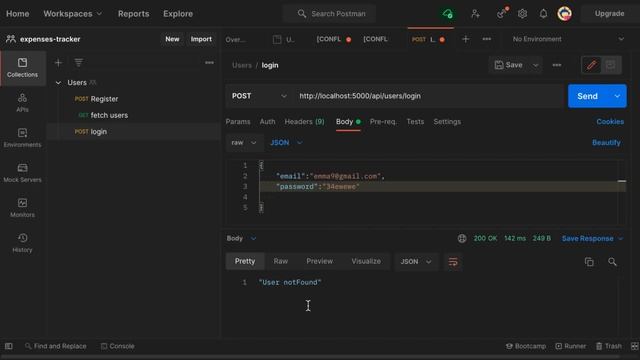640x360 pixels.
Task: Add a new request tab
Action: point(465,39)
